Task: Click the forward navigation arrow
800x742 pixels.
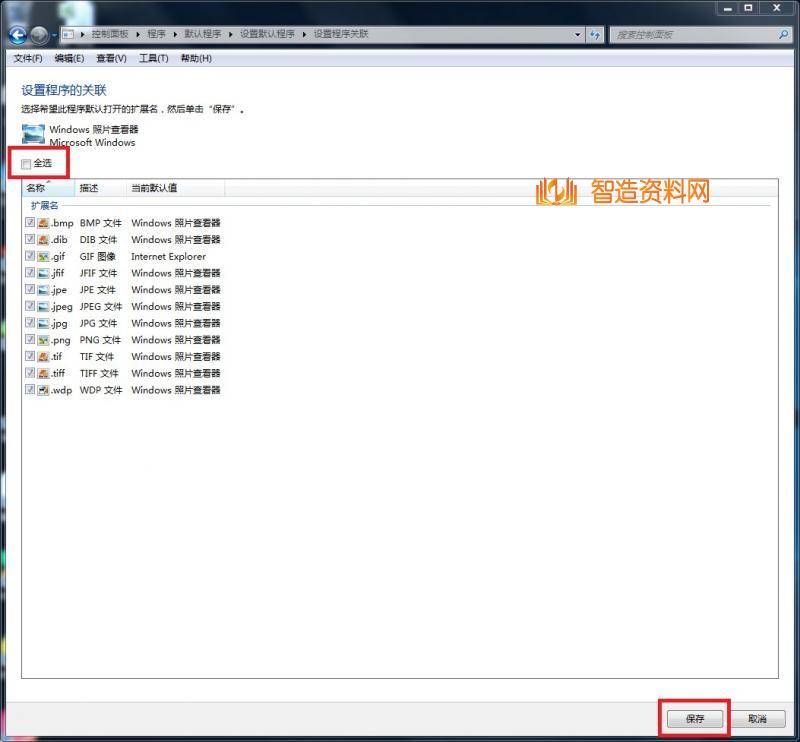Action: [x=38, y=34]
